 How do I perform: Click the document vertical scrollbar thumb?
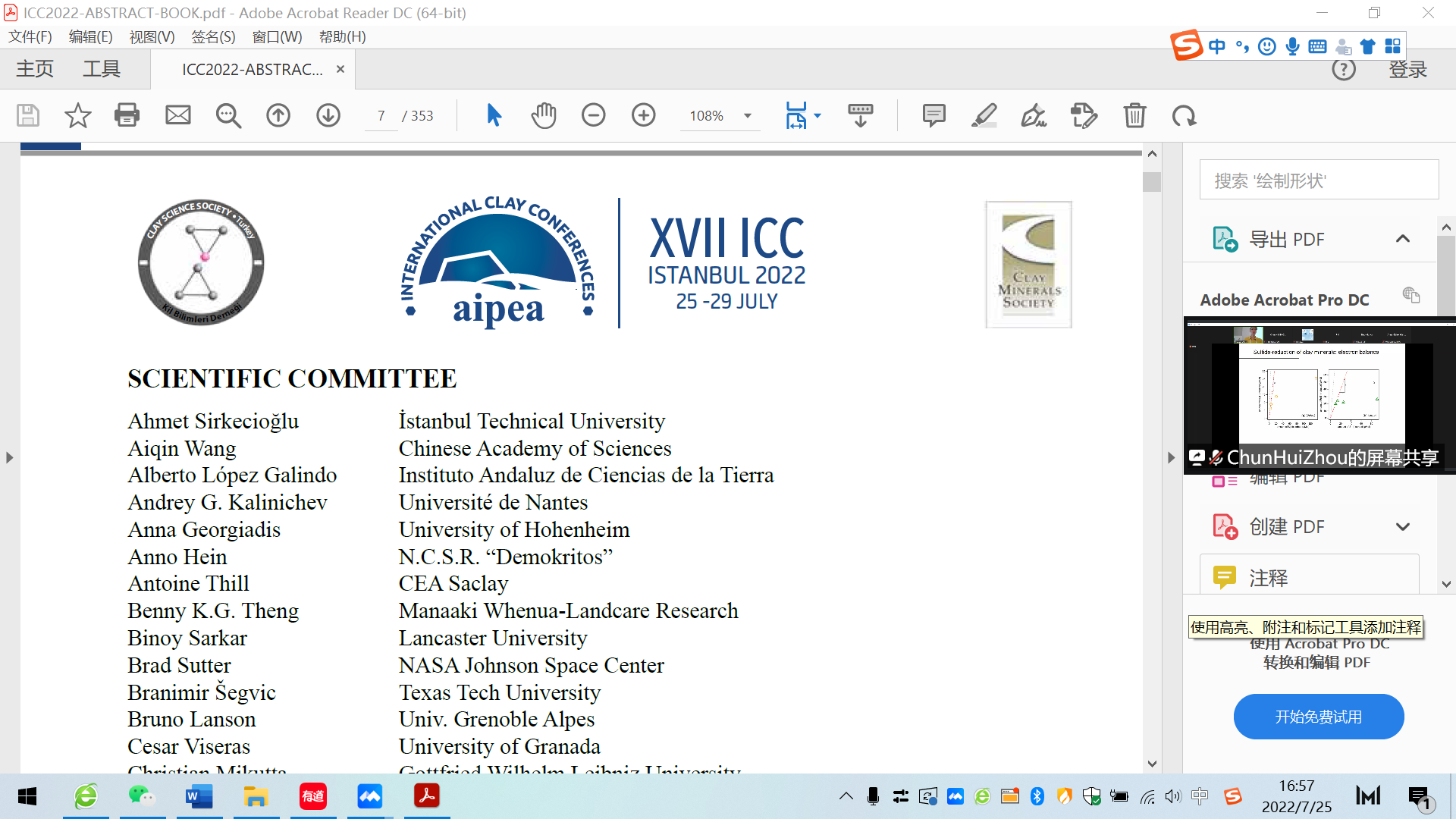click(1152, 182)
